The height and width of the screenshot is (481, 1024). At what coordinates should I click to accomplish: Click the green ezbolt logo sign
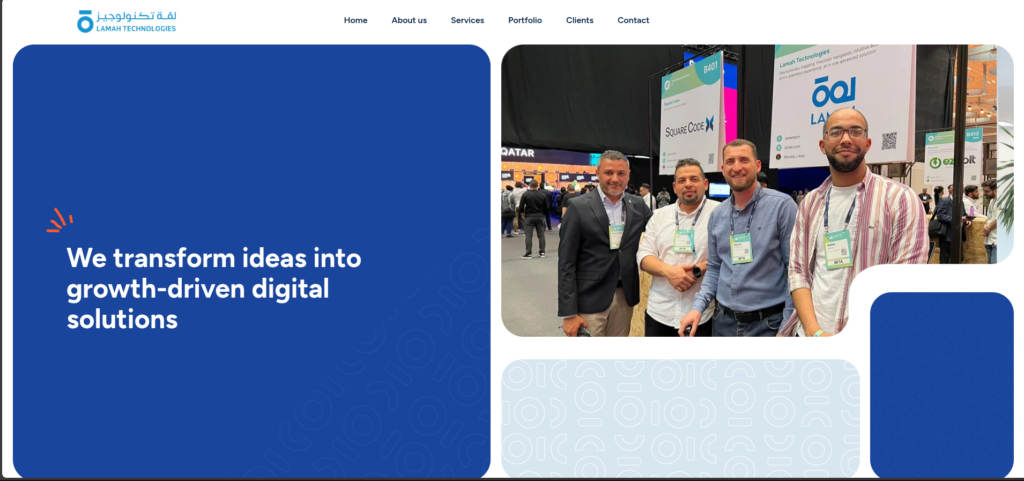(941, 162)
